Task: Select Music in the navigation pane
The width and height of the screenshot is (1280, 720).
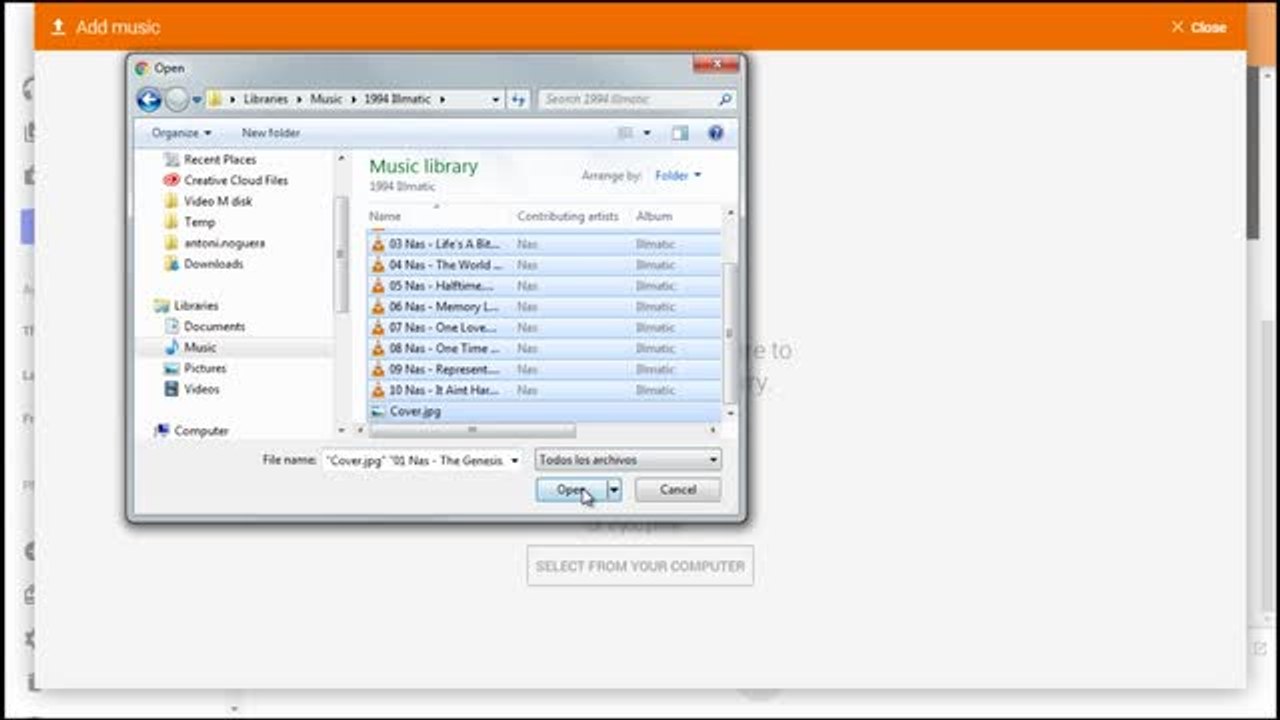Action: pyautogui.click(x=200, y=348)
